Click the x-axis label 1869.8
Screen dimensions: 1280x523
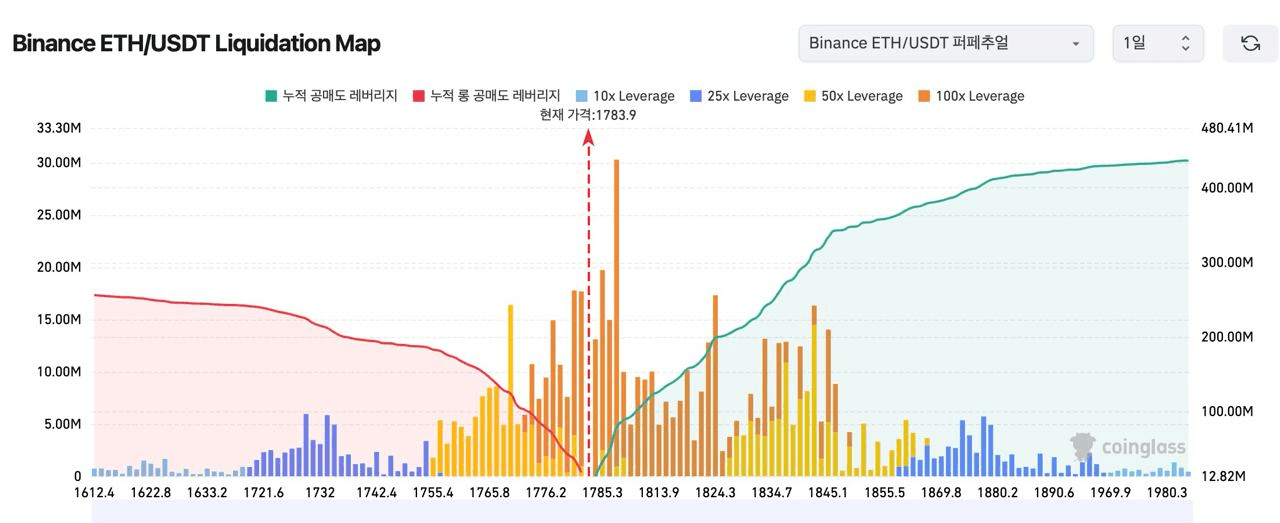941,492
